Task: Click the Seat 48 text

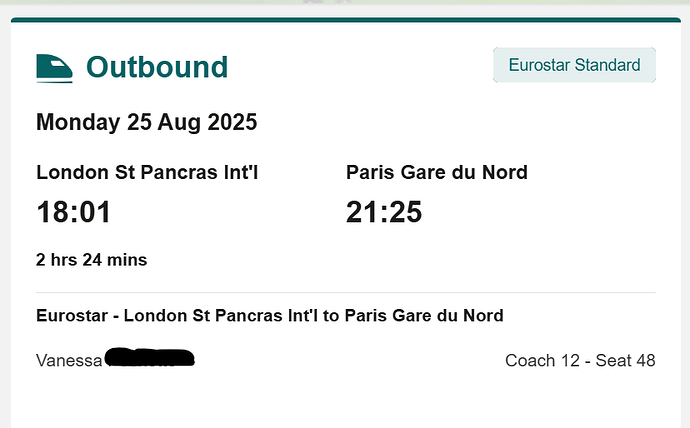Action: 625,360
